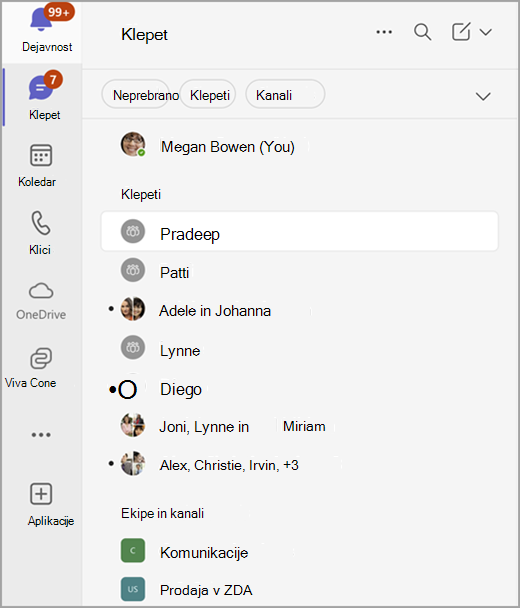Click the Patti group avatar icon
The image size is (520, 608).
tap(133, 270)
